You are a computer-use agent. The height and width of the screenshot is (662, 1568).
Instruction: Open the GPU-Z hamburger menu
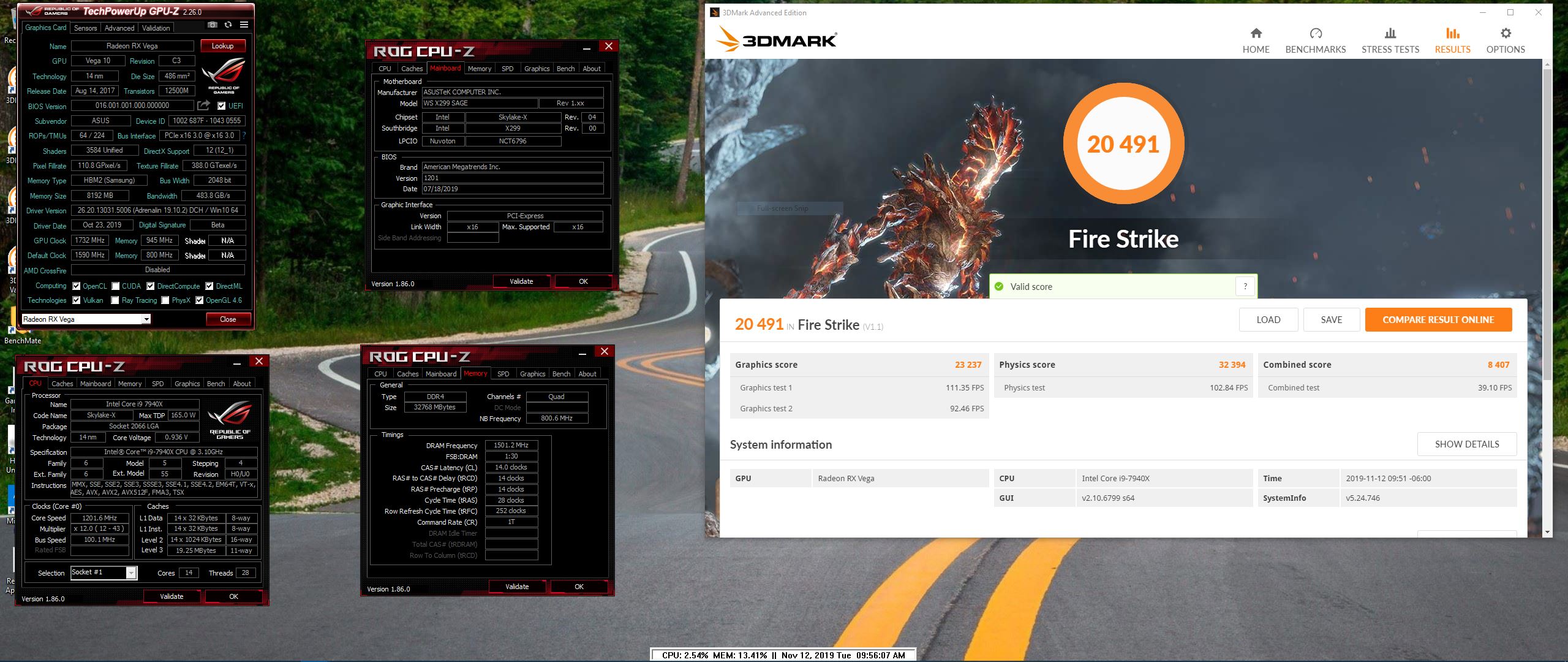244,25
